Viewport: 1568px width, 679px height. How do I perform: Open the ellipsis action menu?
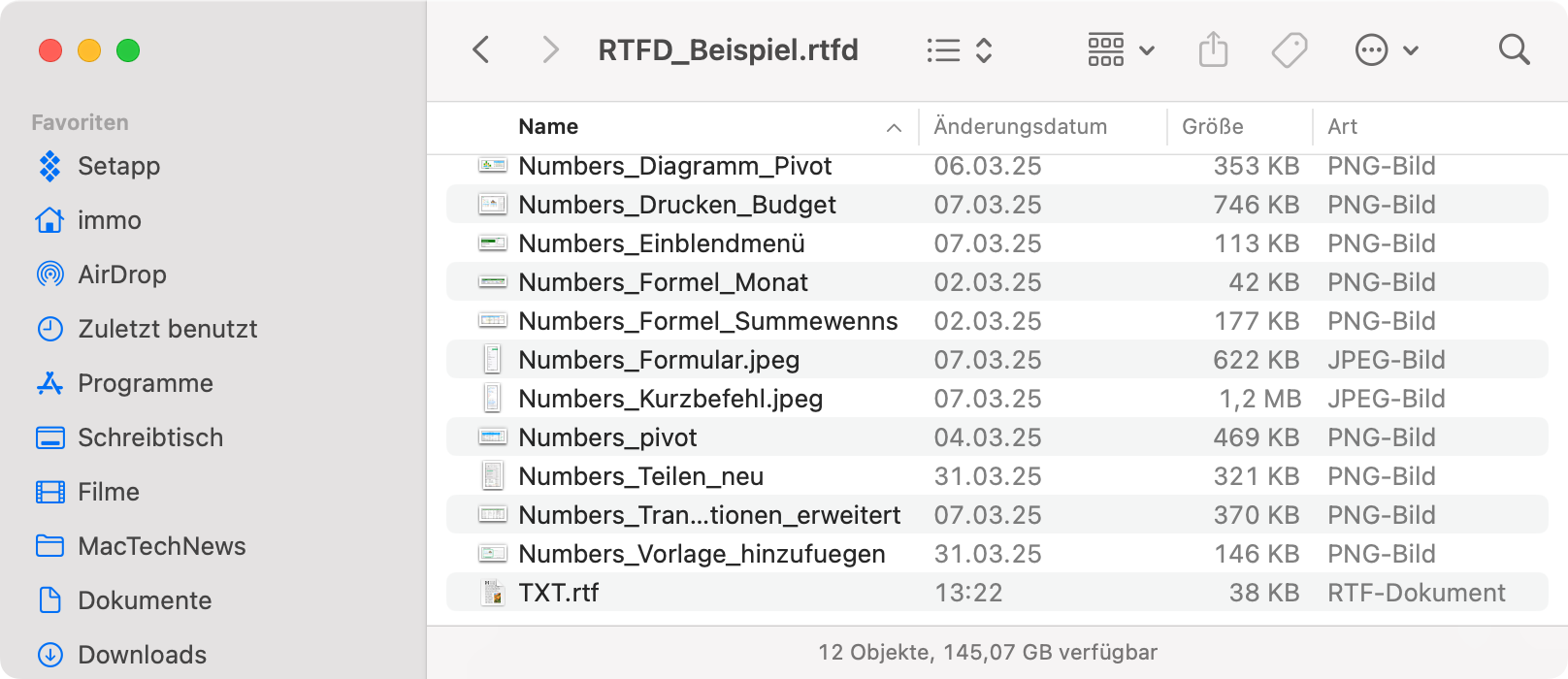tap(1386, 49)
